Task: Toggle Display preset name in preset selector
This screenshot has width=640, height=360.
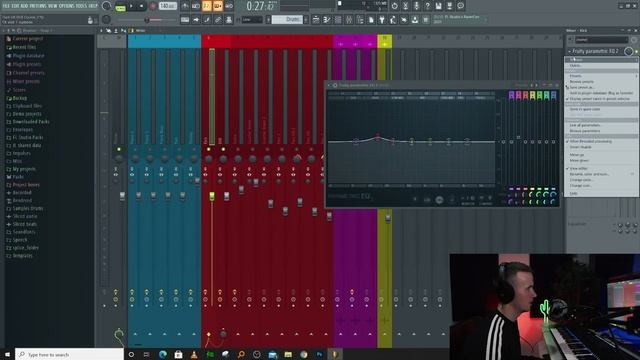Action: pyautogui.click(x=600, y=99)
